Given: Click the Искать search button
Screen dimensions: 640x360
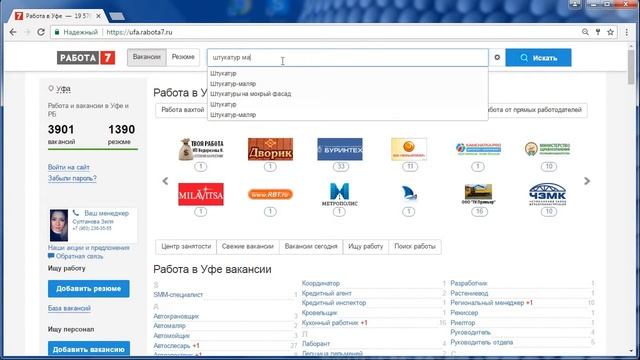Looking at the screenshot, I should (538, 58).
